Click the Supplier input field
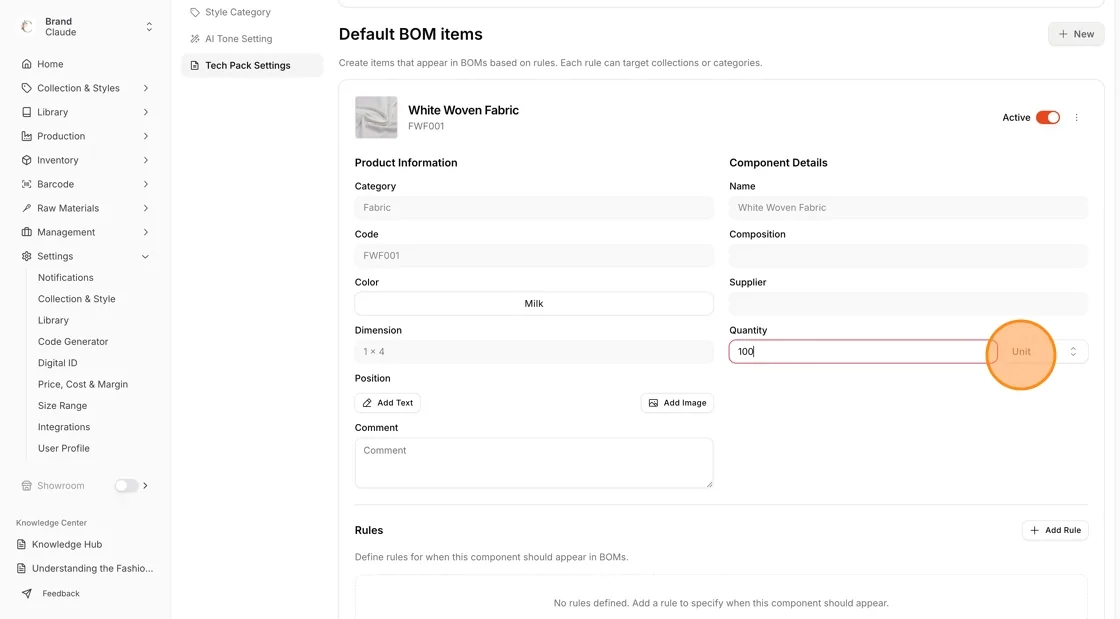Screen dimensions: 1120x619 (x=908, y=303)
